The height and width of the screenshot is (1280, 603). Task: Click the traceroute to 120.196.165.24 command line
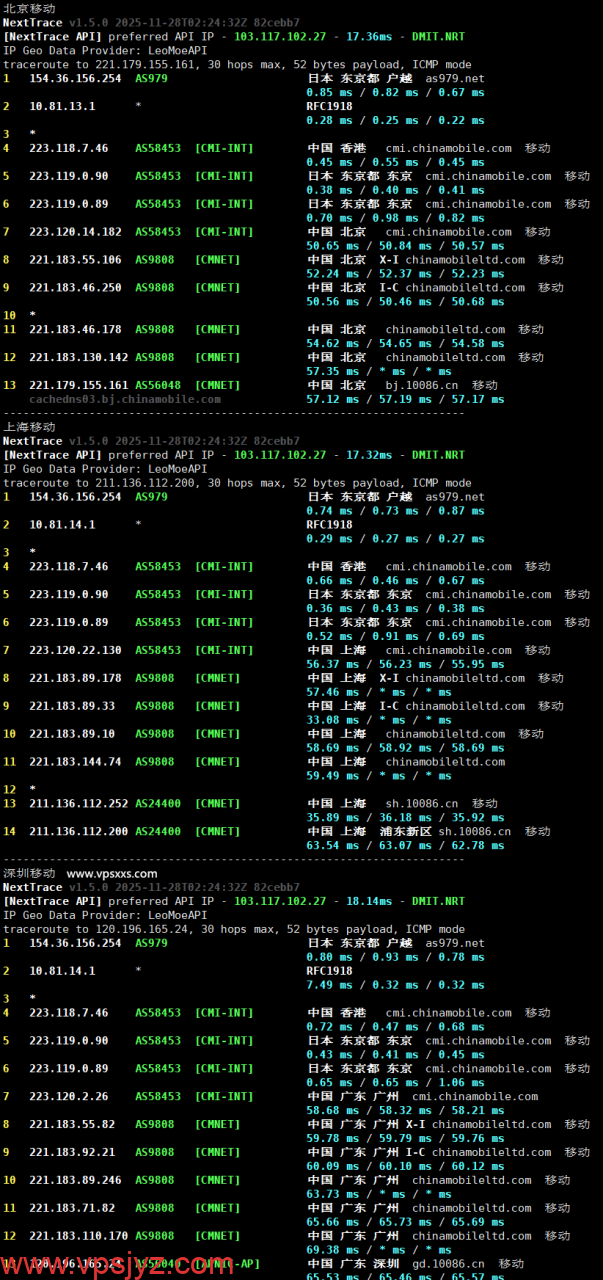(234, 929)
